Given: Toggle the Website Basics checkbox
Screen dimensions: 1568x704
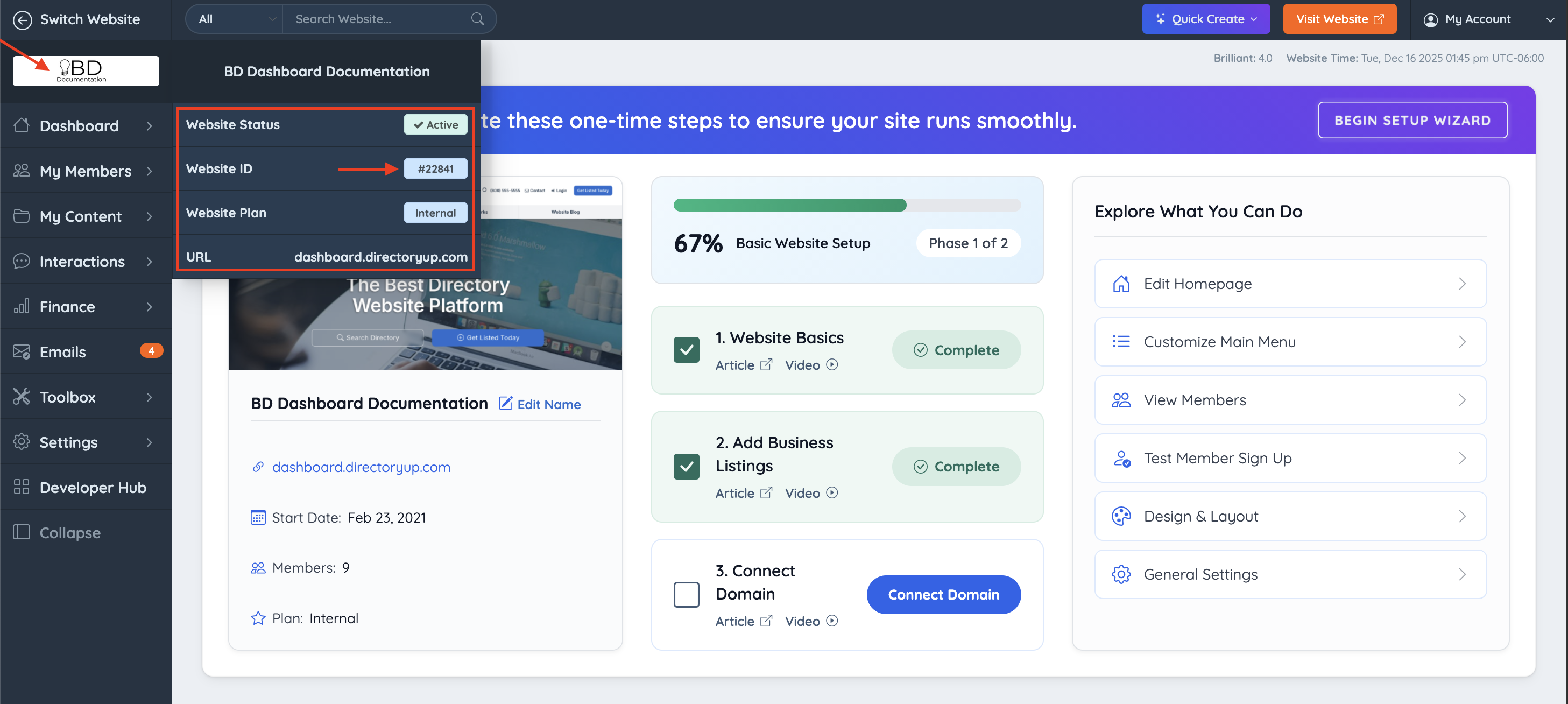Looking at the screenshot, I should pos(686,349).
